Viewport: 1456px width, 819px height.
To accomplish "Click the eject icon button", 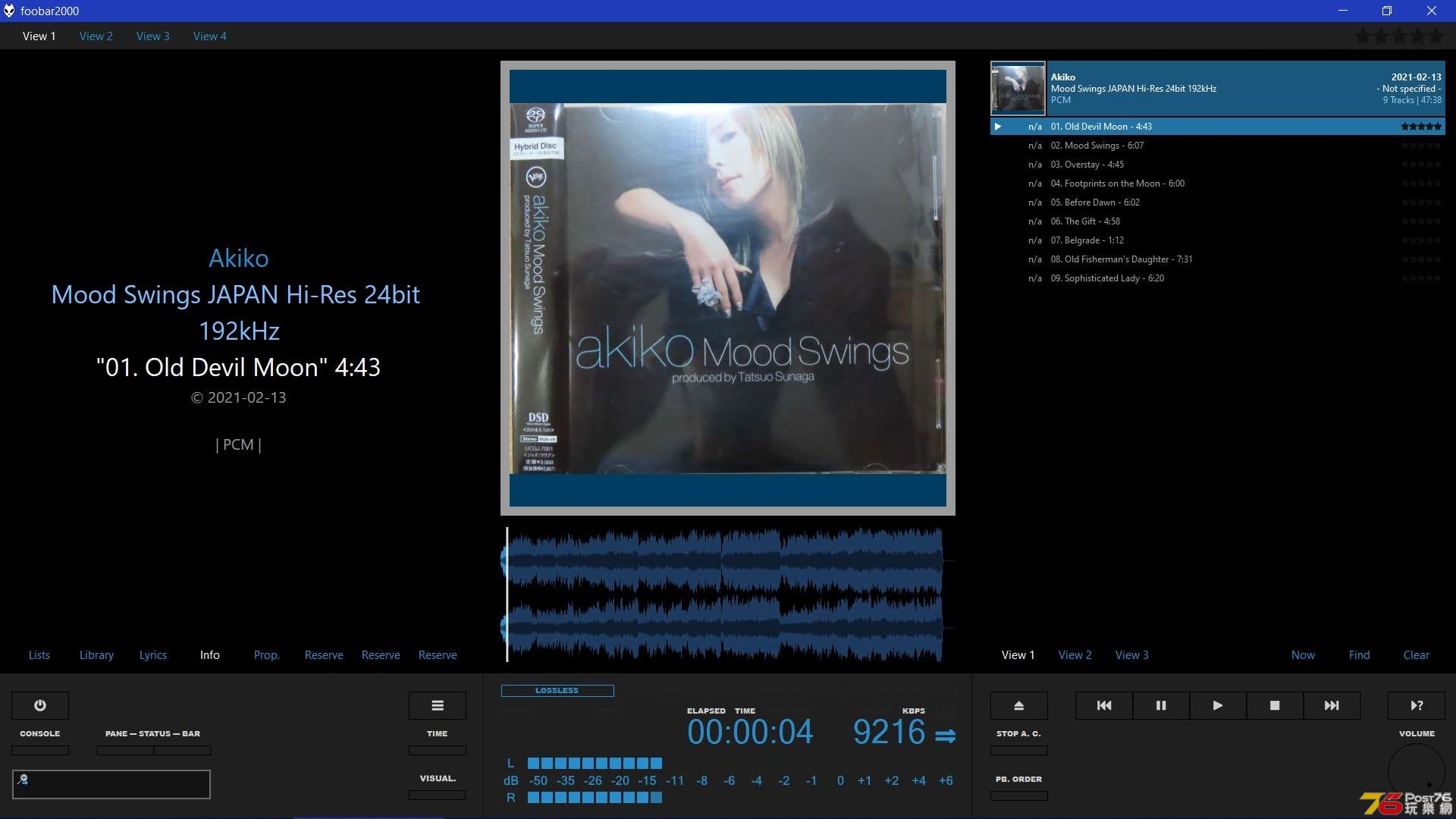I will (x=1019, y=705).
